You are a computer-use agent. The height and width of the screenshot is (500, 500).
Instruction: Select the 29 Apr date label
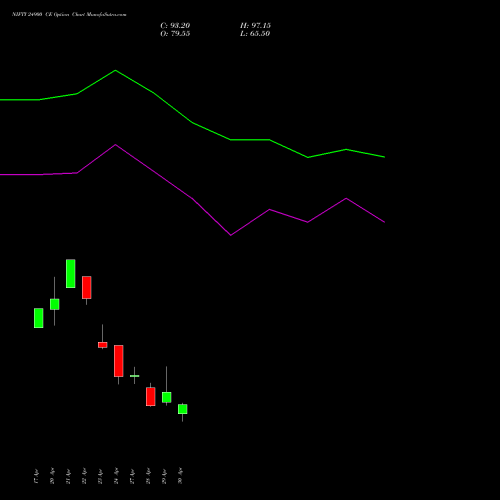point(164,476)
